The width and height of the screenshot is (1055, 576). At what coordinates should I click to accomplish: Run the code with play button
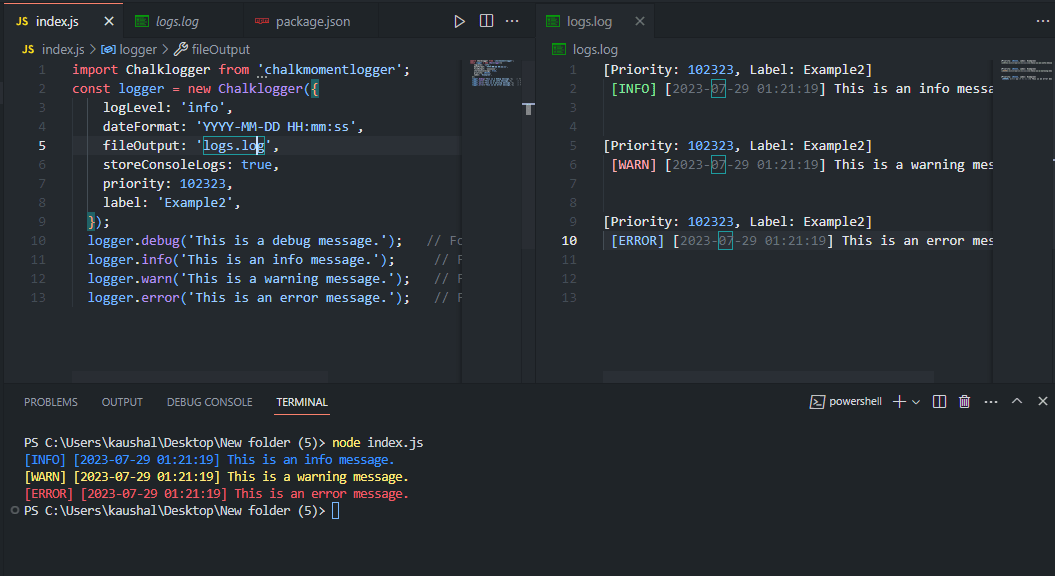point(459,22)
